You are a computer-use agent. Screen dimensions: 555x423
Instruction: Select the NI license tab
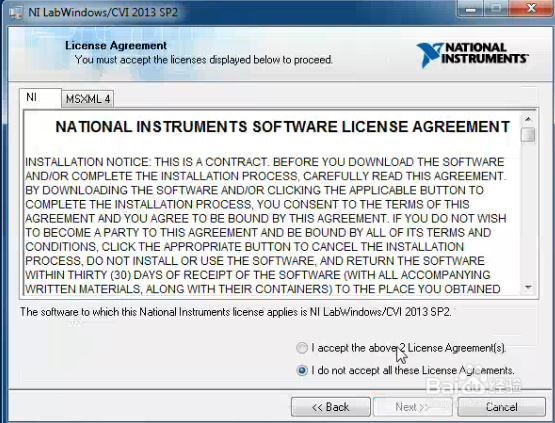click(40, 98)
